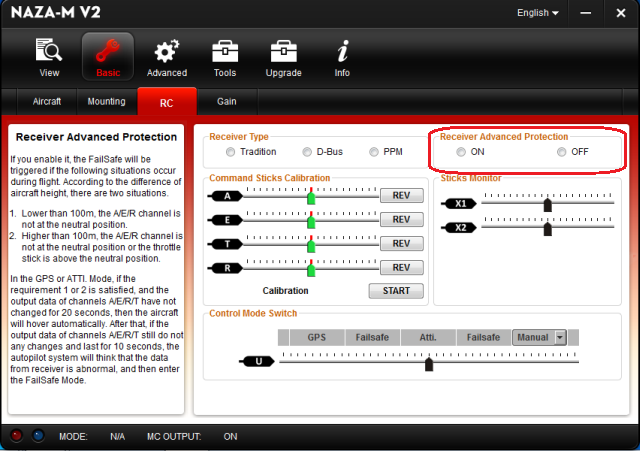Click the red status LED indicator
640x451 pixels.
pyautogui.click(x=16, y=436)
